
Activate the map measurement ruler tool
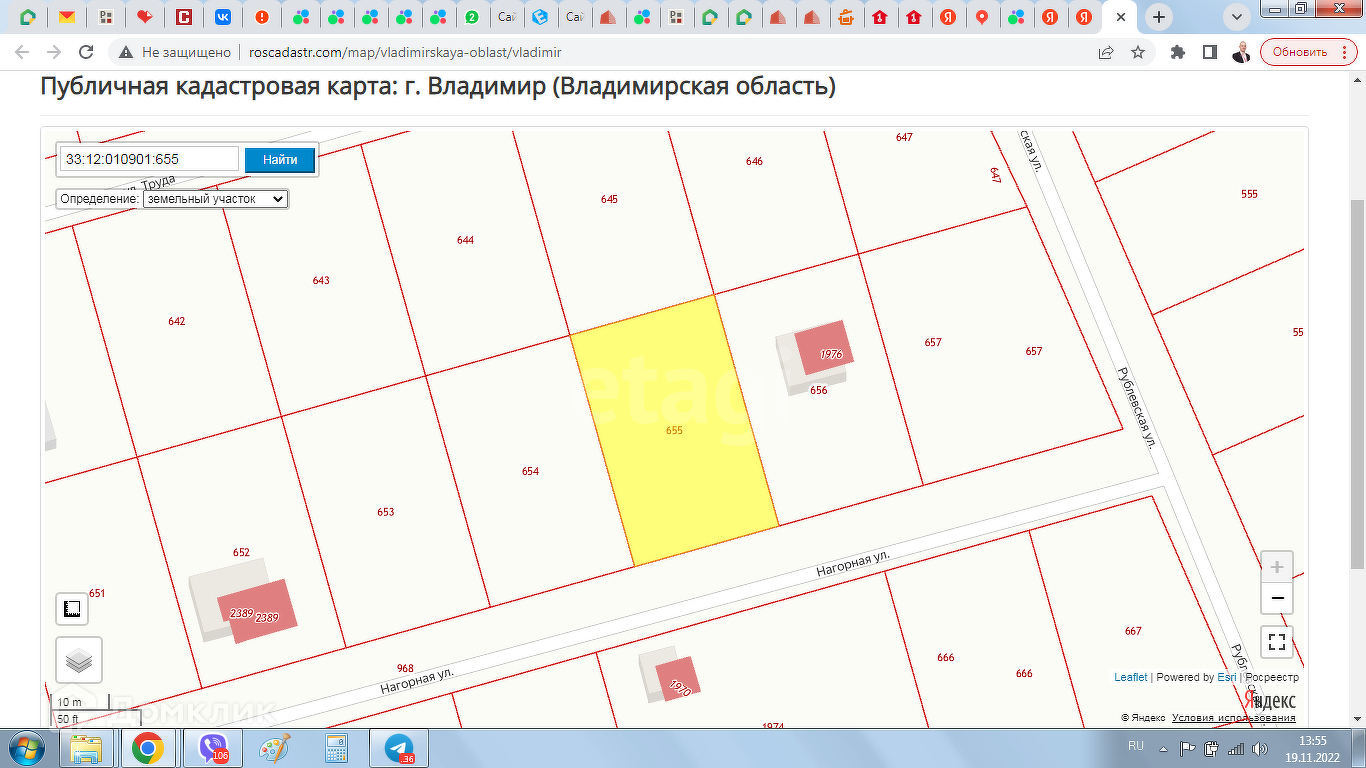coord(71,609)
